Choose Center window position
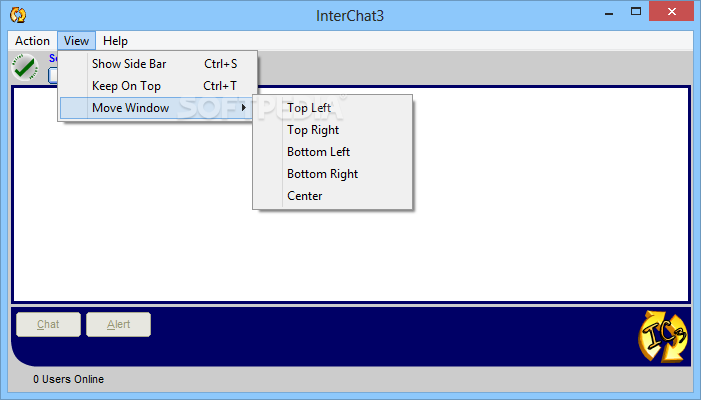This screenshot has height=400, width=701. click(x=332, y=196)
